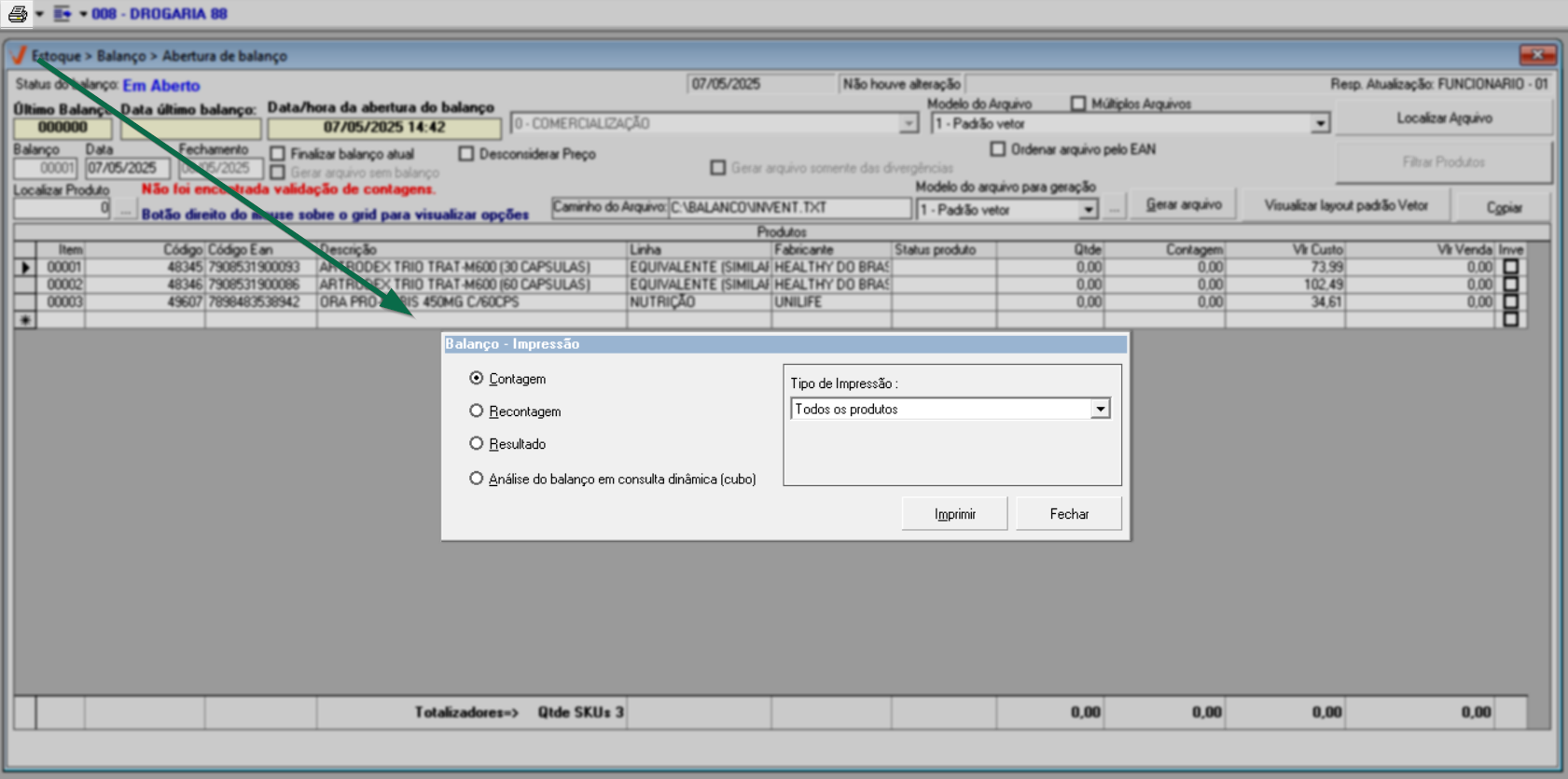Viewport: 1568px width, 779px height.
Task: Click the Copiar button
Action: (1504, 207)
